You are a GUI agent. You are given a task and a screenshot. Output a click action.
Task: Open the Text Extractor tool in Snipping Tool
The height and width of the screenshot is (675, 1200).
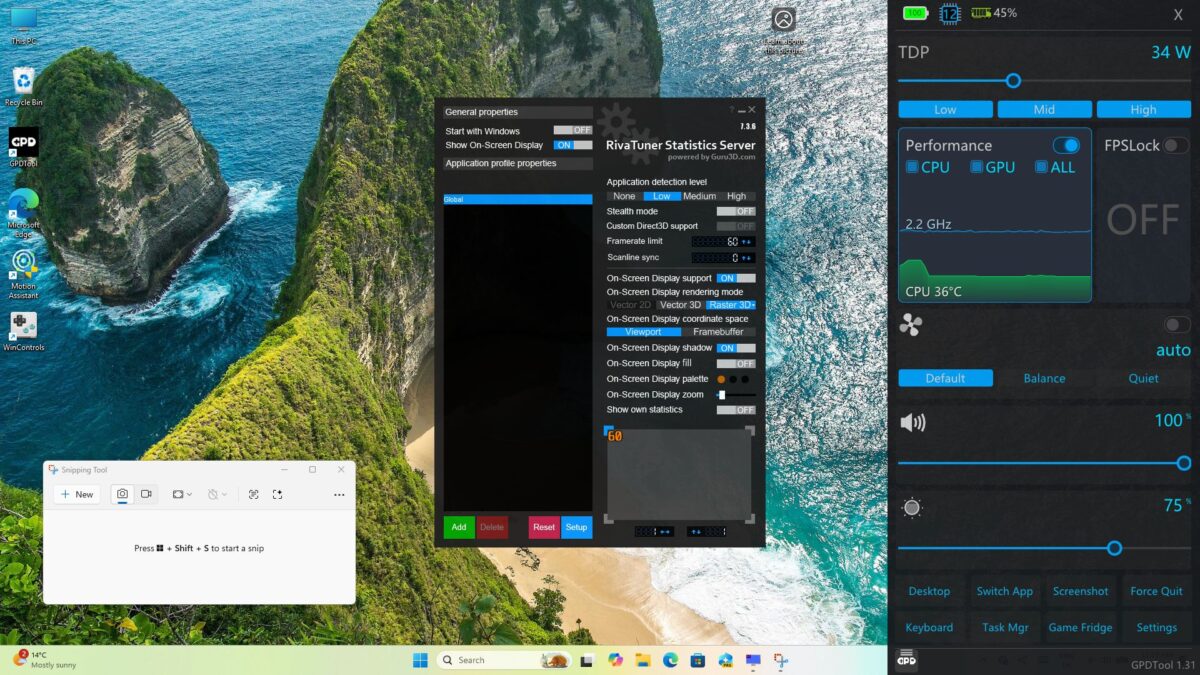tap(253, 494)
